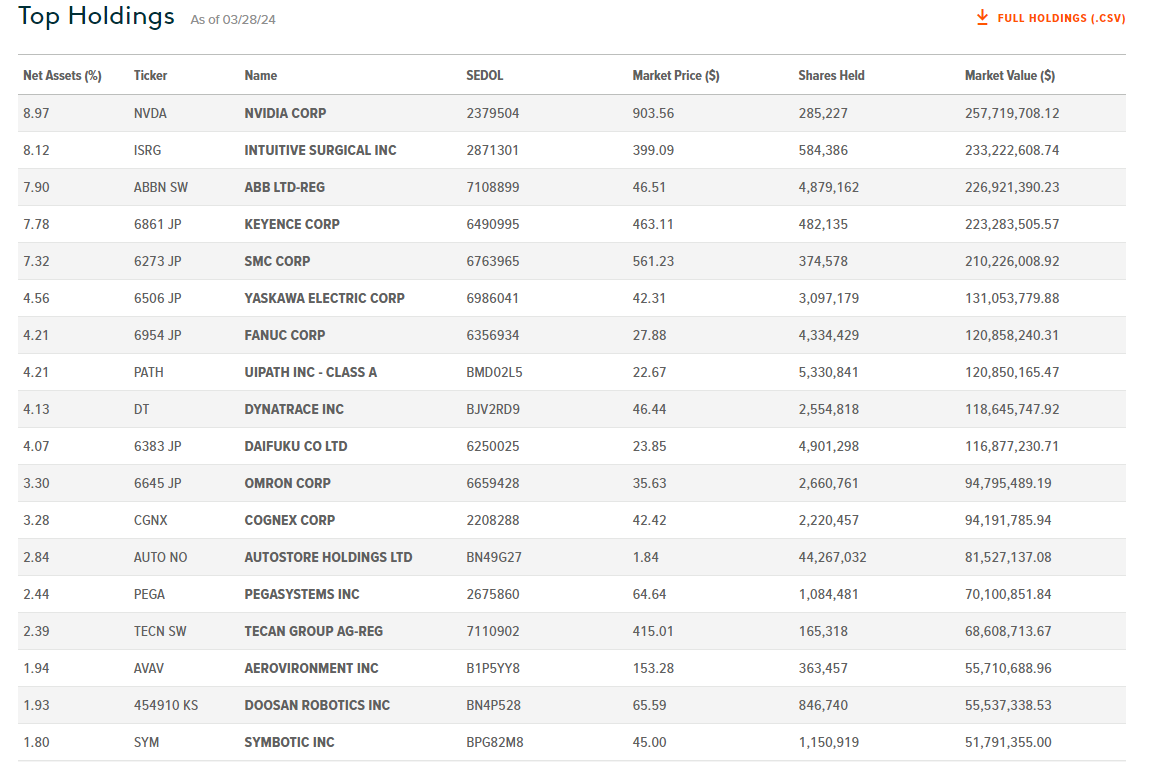Click the As of 03/28/24 date text
The image size is (1157, 762).
click(x=233, y=20)
